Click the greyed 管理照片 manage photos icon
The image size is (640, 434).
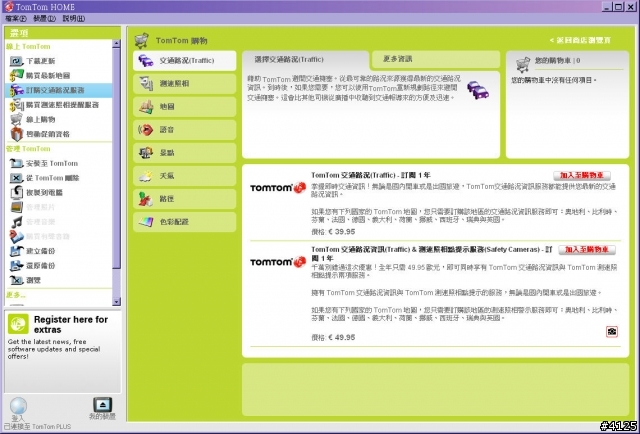16,207
